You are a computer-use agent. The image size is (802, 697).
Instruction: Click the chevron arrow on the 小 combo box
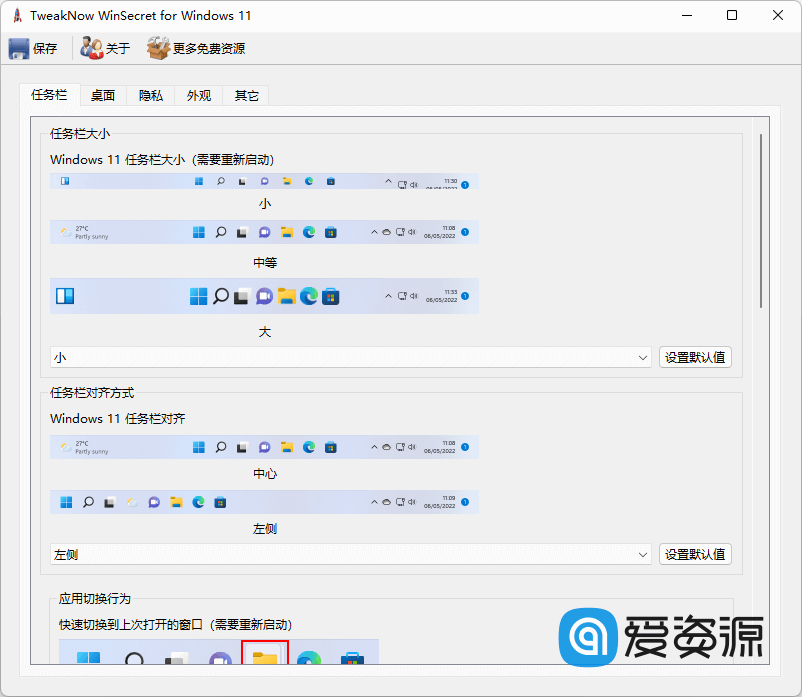point(645,357)
